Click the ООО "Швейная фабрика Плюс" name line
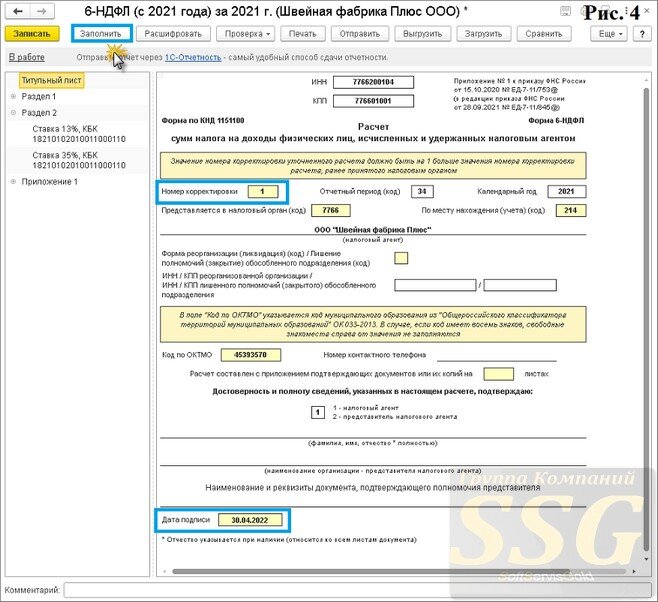 tap(373, 230)
